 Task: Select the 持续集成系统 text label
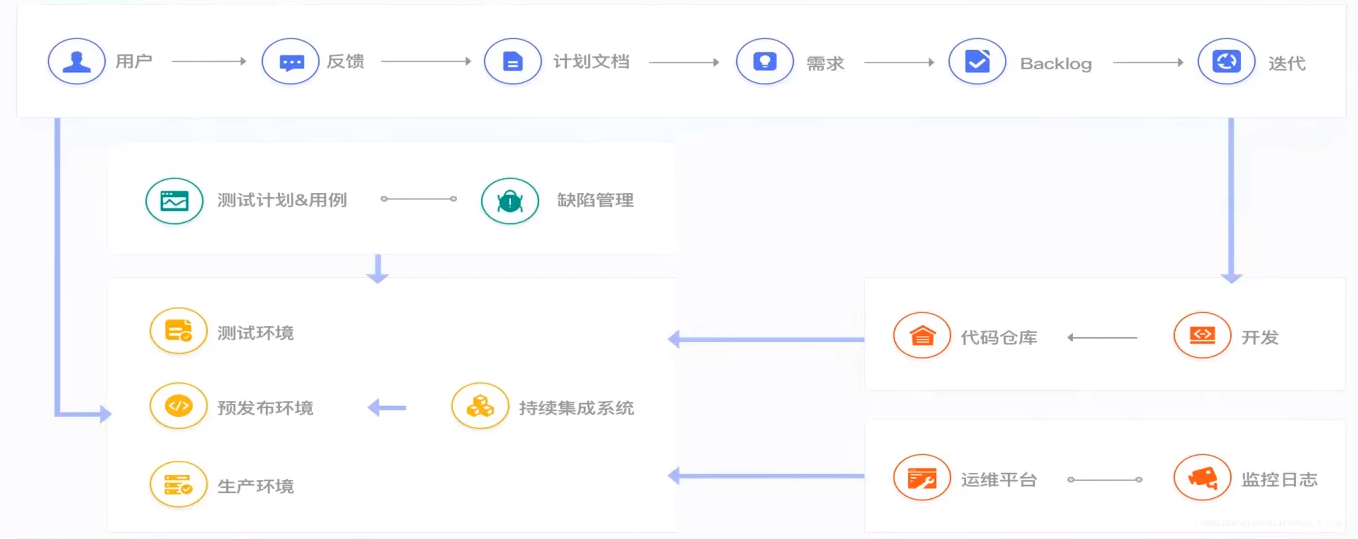pyautogui.click(x=577, y=408)
